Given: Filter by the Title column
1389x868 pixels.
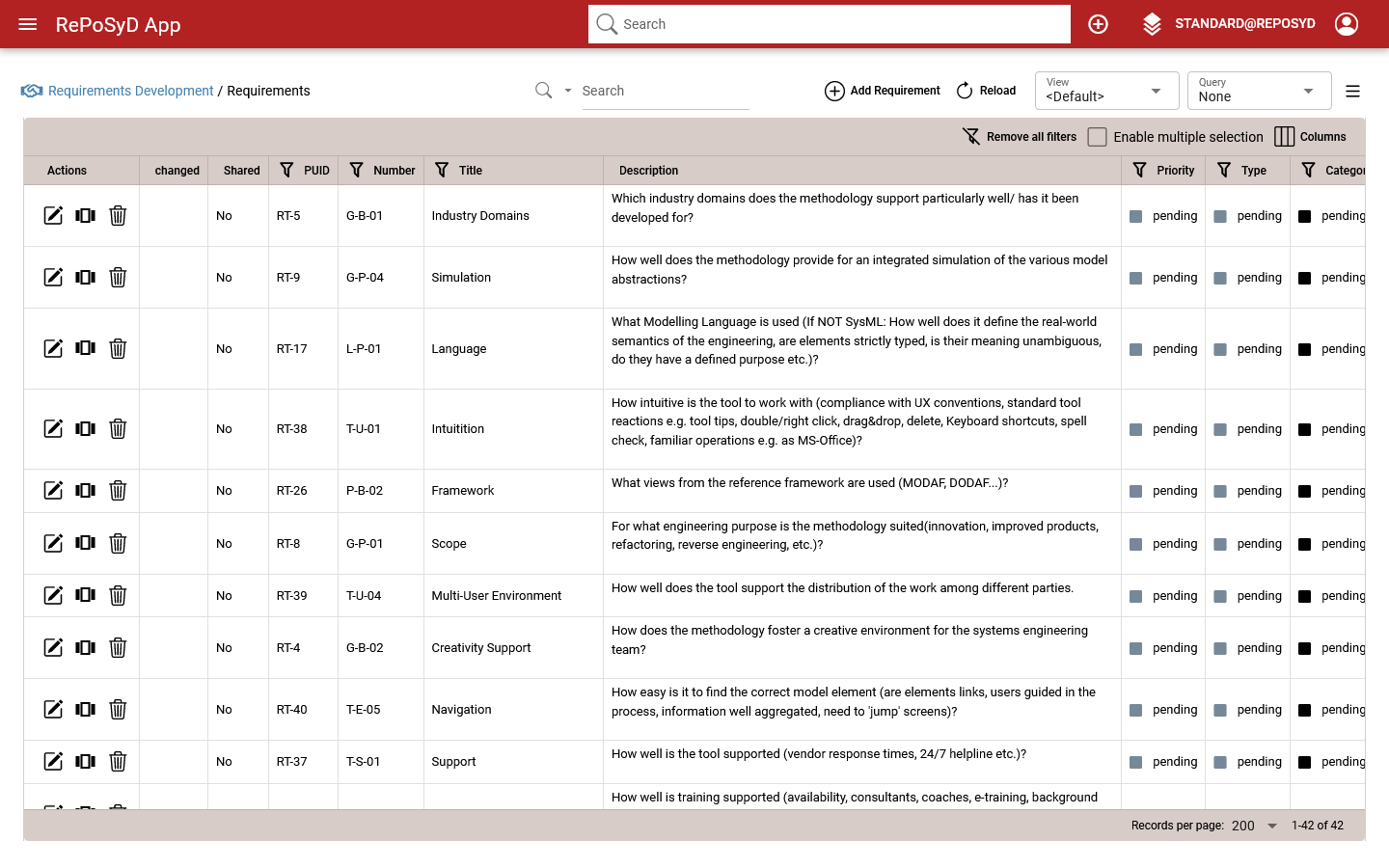Looking at the screenshot, I should tap(442, 171).
